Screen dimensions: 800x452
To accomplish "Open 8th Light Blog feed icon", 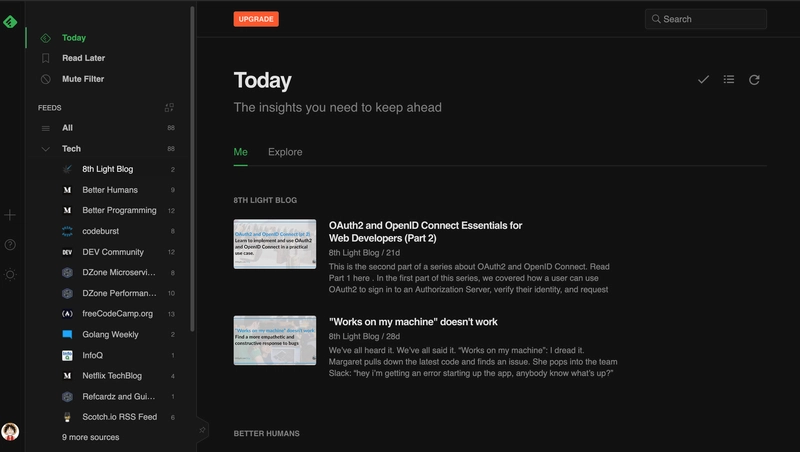I will pyautogui.click(x=67, y=169).
